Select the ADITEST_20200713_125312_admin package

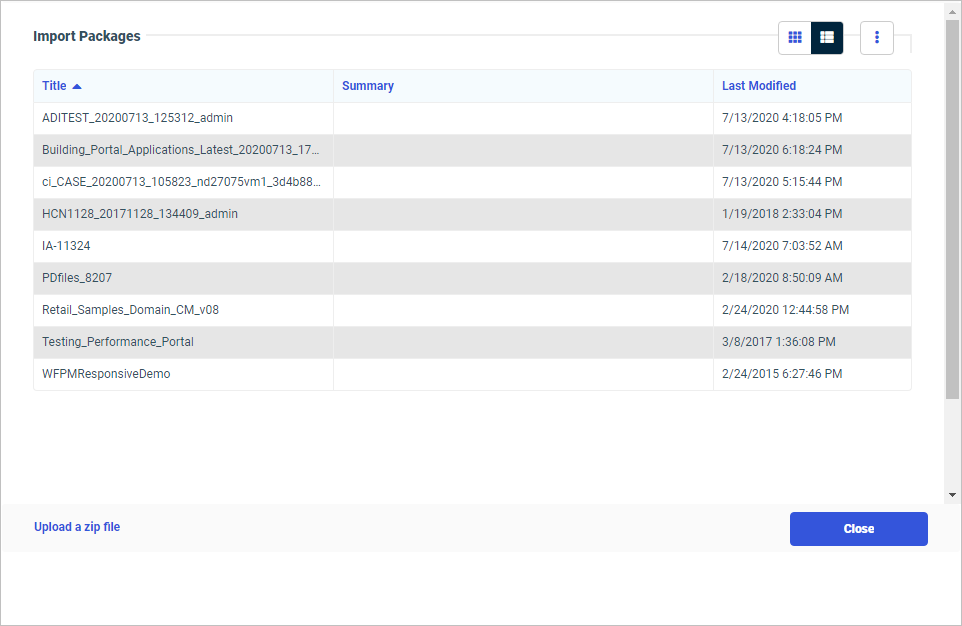136,117
